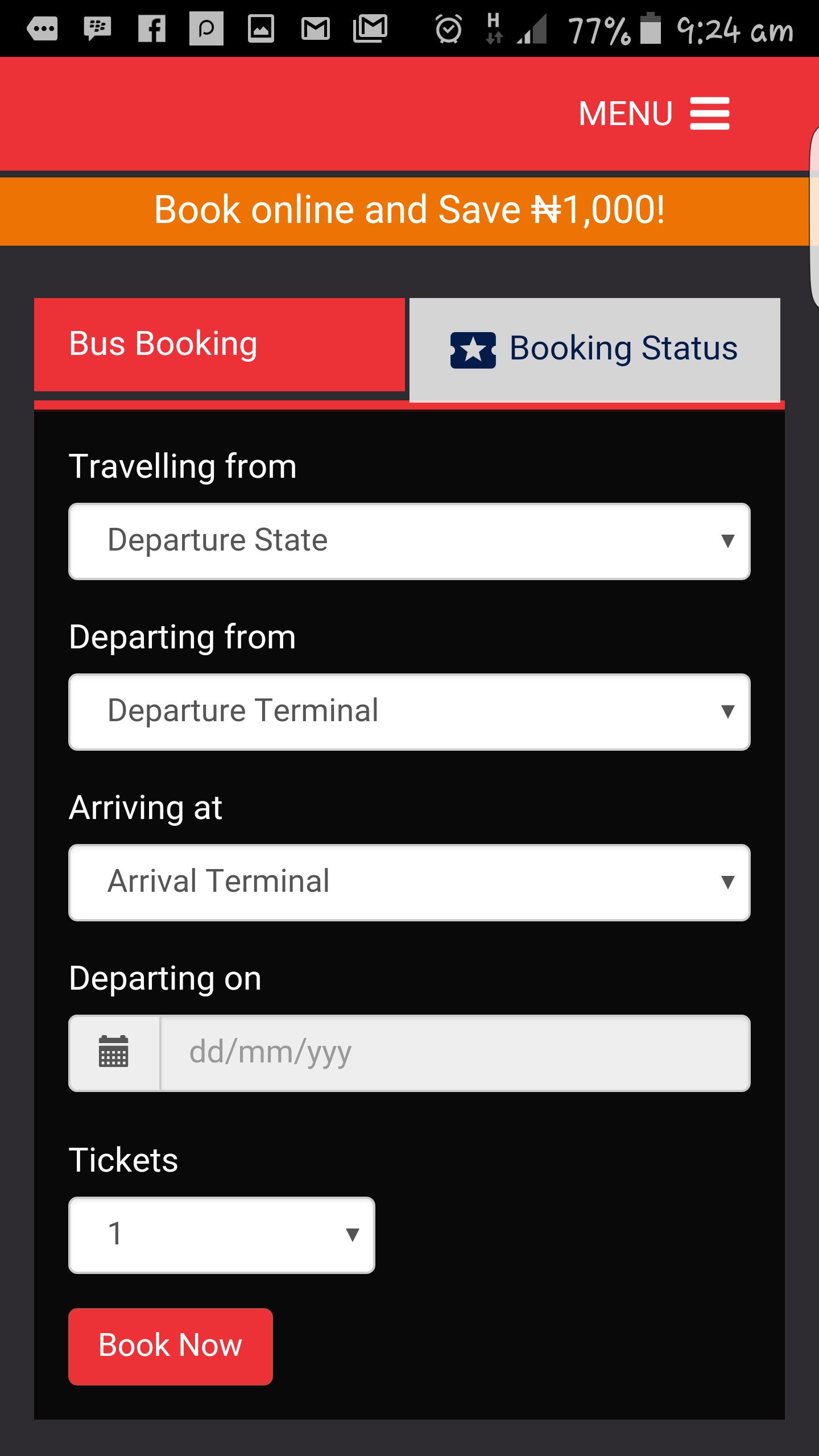Open the hamburger MENU icon
819x1456 pixels.
[709, 113]
